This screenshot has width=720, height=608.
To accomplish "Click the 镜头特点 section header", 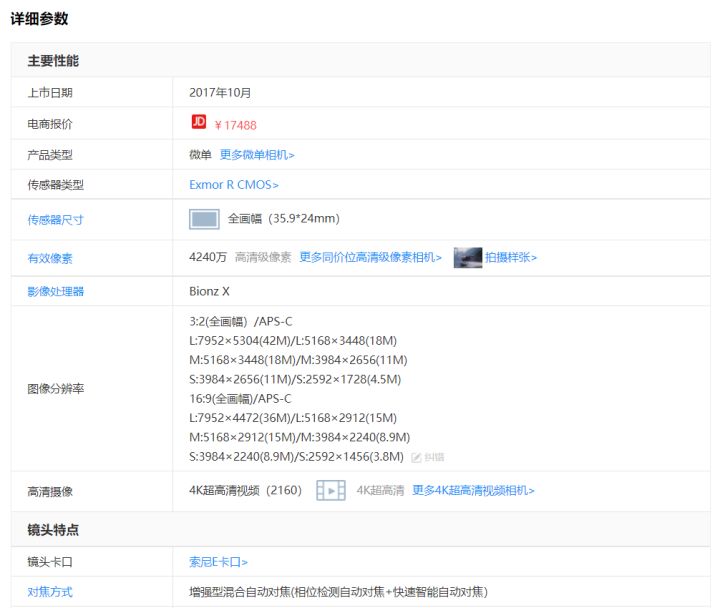I will point(53,530).
